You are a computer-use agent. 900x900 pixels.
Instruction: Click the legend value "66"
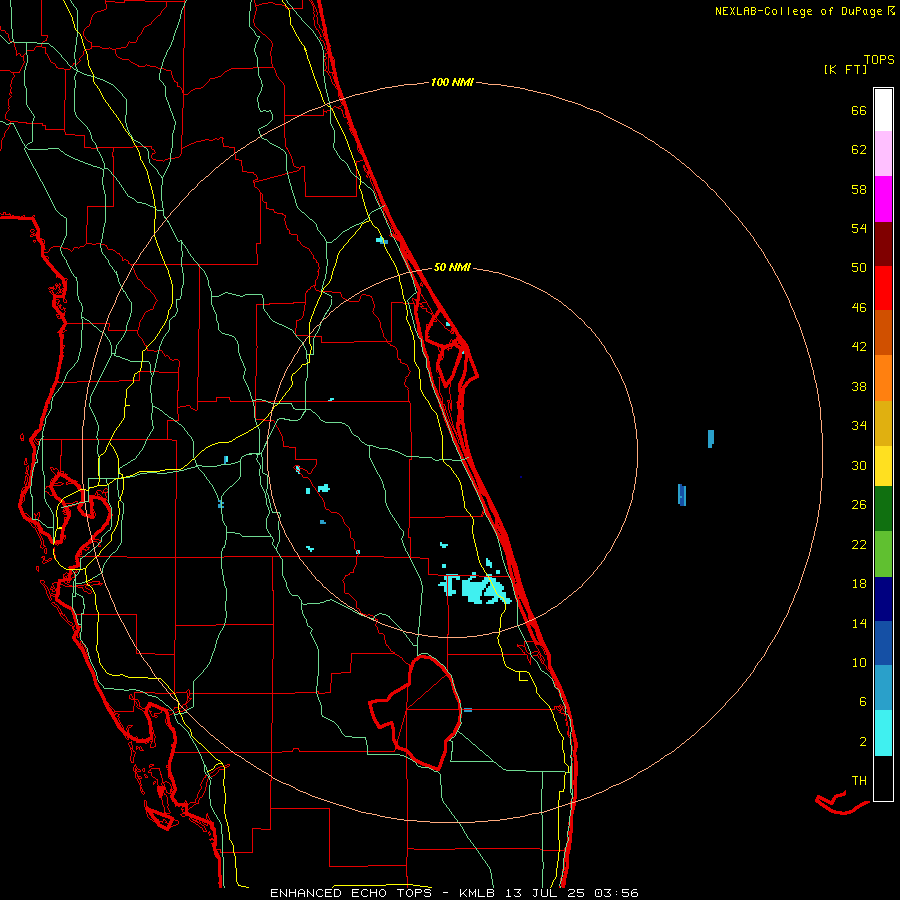click(x=859, y=111)
